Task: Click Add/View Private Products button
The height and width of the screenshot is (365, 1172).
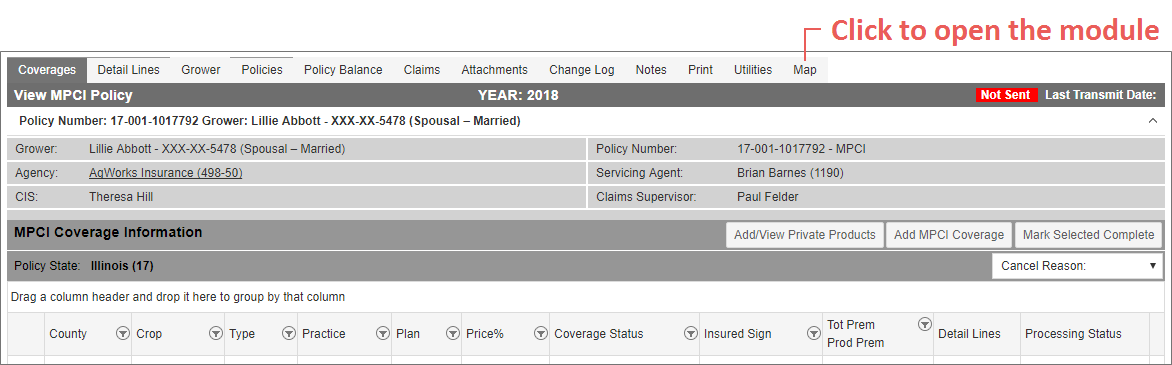Action: point(804,235)
